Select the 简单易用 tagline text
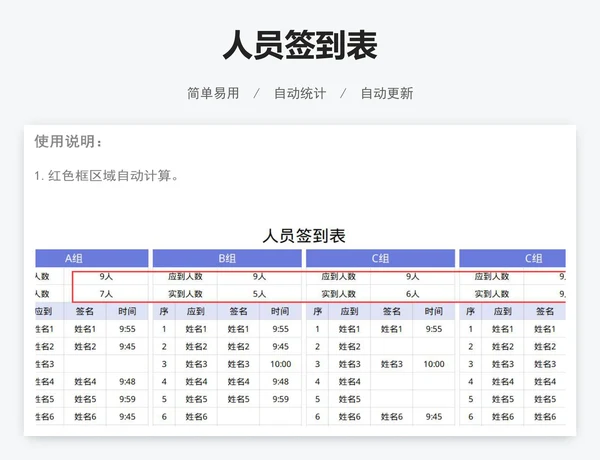600x460 pixels. tap(213, 93)
